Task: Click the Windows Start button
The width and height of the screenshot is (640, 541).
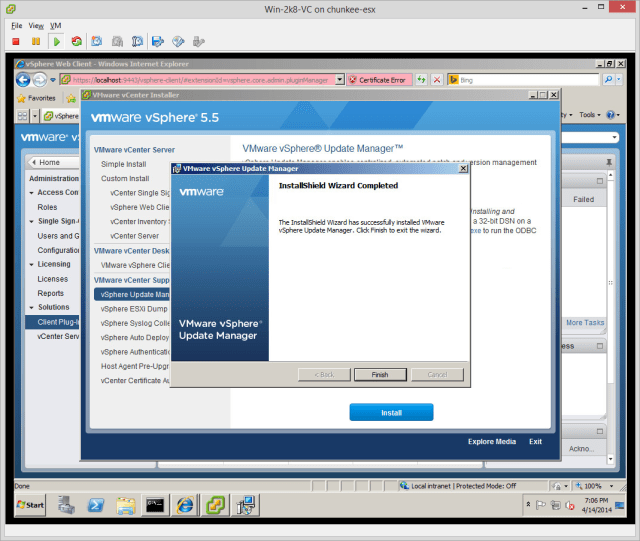Action: tap(30, 505)
